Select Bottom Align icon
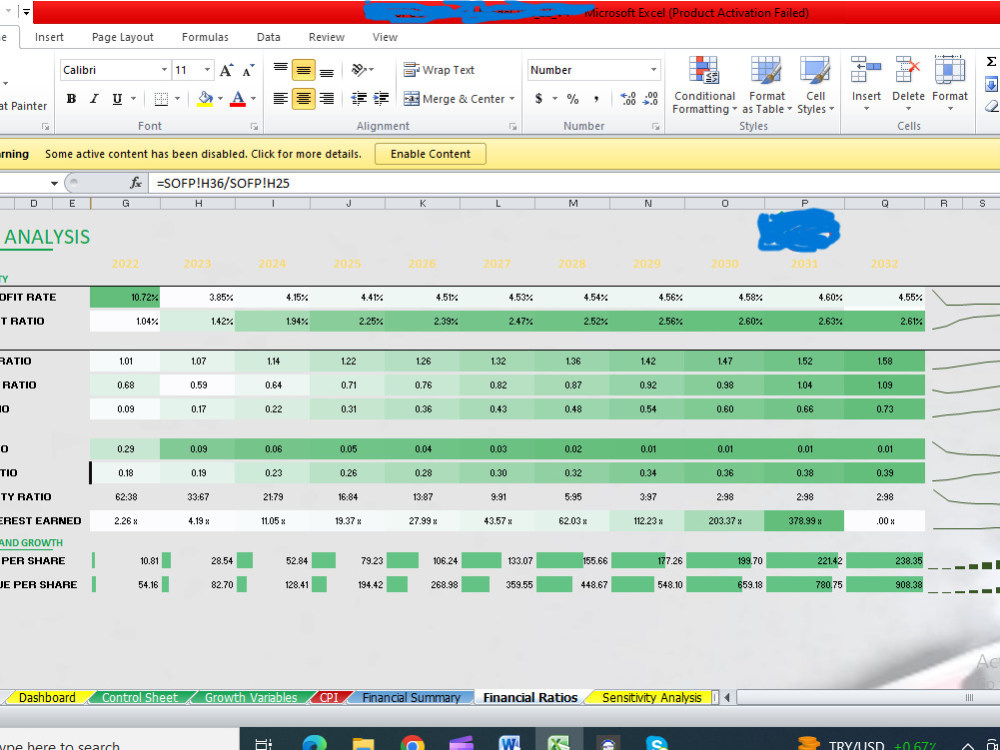This screenshot has height=750, width=1000. pos(327,70)
